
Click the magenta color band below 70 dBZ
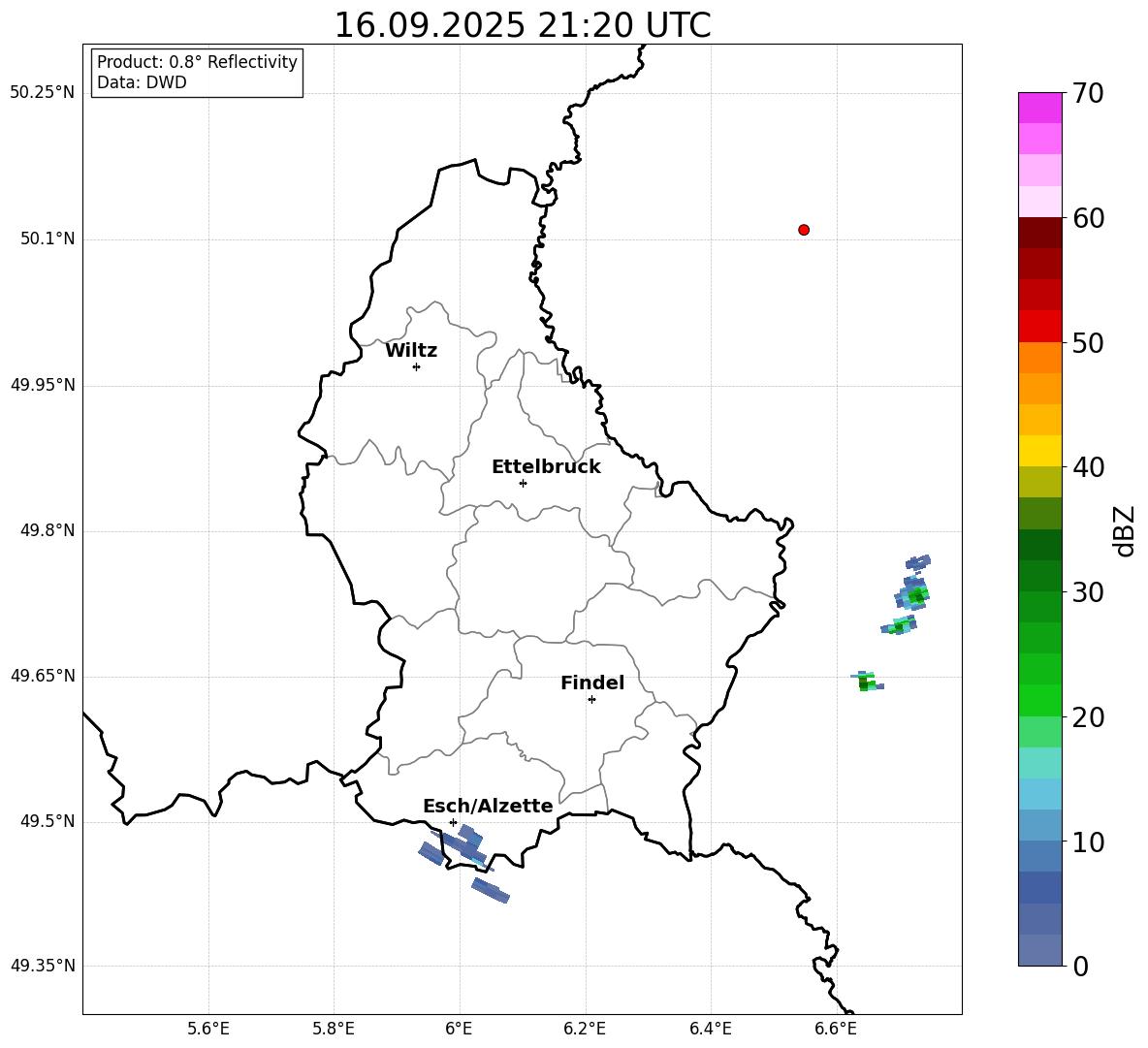pos(1039,108)
